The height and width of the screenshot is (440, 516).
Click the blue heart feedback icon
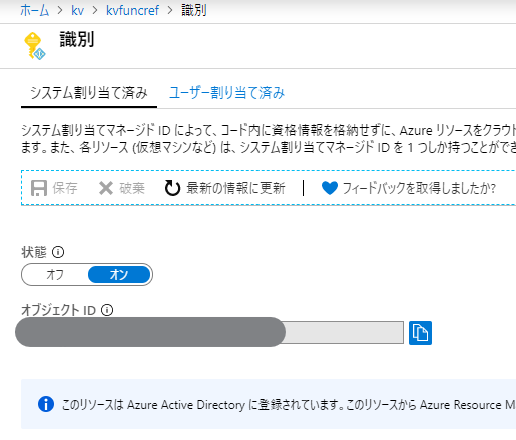[x=330, y=188]
